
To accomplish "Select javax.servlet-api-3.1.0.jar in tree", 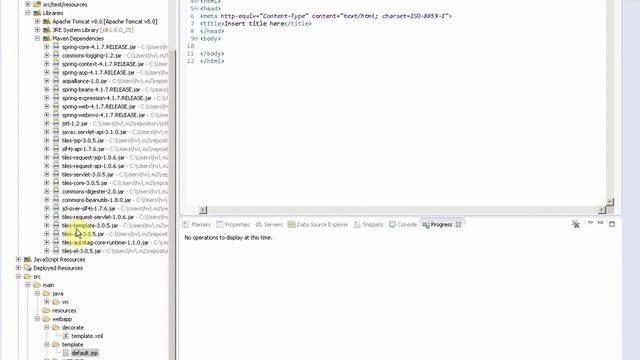I will [94, 132].
